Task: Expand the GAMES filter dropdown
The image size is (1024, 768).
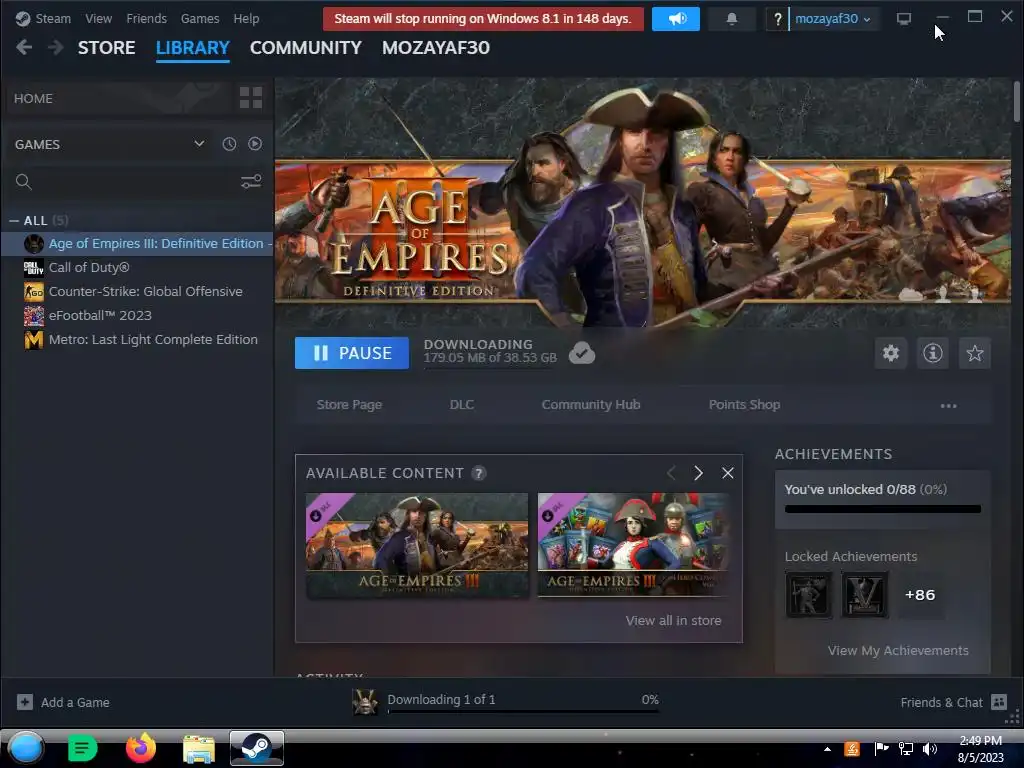Action: 199,144
